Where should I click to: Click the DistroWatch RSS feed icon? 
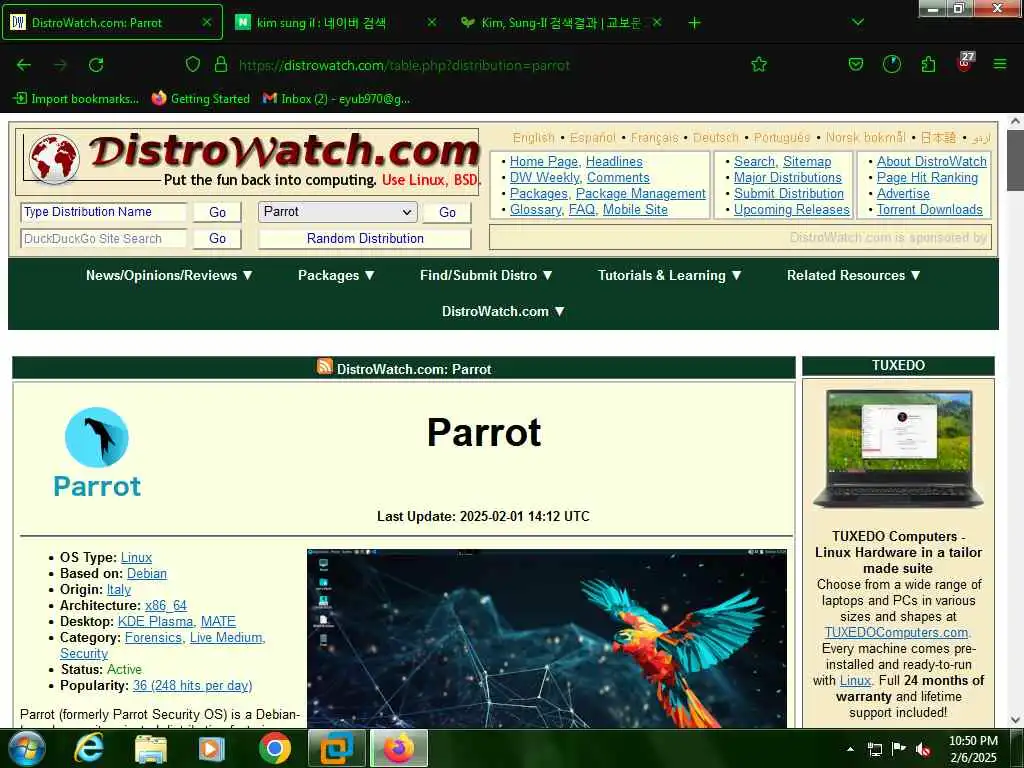point(325,366)
